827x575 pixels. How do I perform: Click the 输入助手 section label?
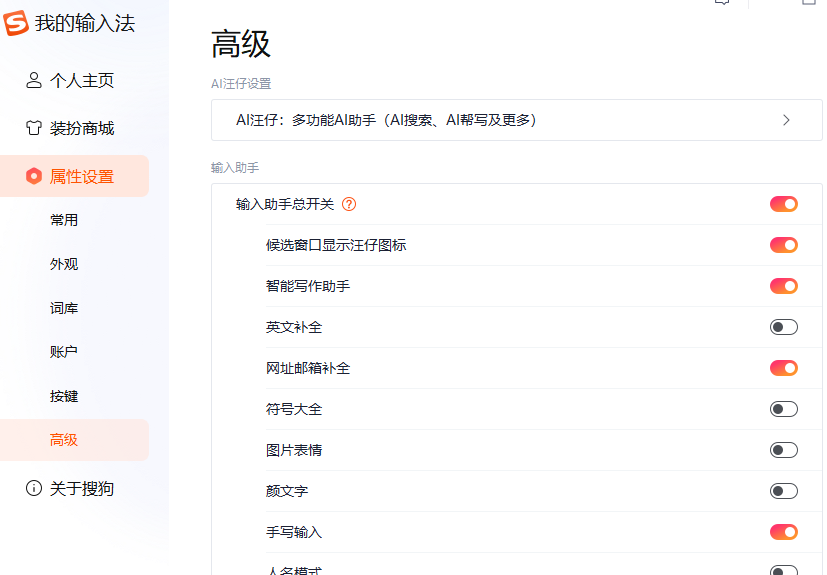tap(235, 168)
